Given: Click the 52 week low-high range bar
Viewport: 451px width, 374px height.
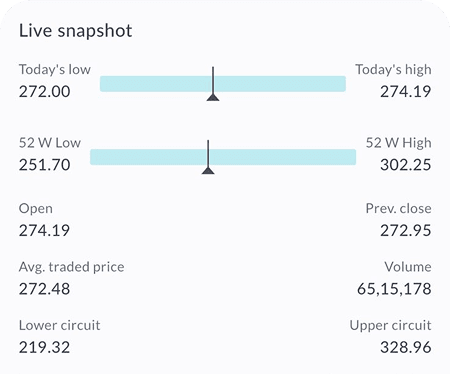Looking at the screenshot, I should coord(223,157).
